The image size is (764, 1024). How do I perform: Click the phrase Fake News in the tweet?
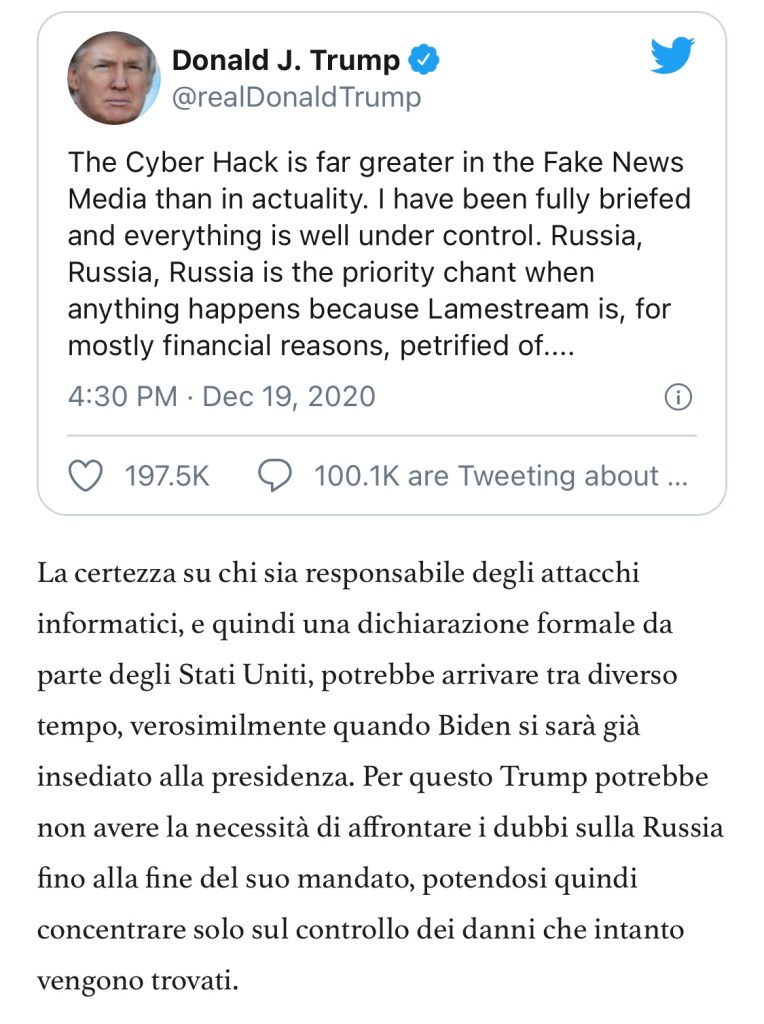(624, 162)
